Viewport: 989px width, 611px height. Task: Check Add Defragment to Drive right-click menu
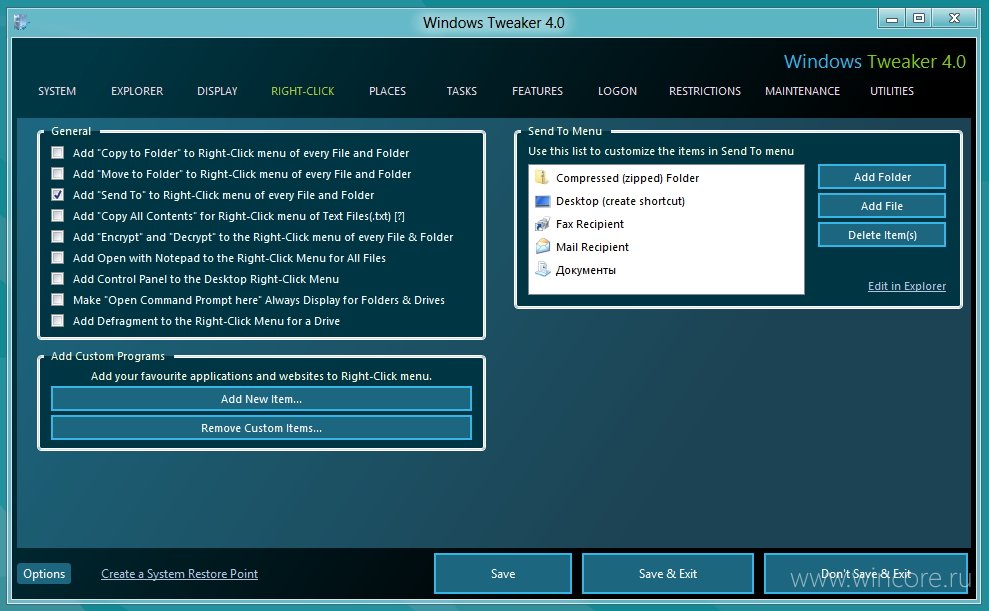pos(57,321)
